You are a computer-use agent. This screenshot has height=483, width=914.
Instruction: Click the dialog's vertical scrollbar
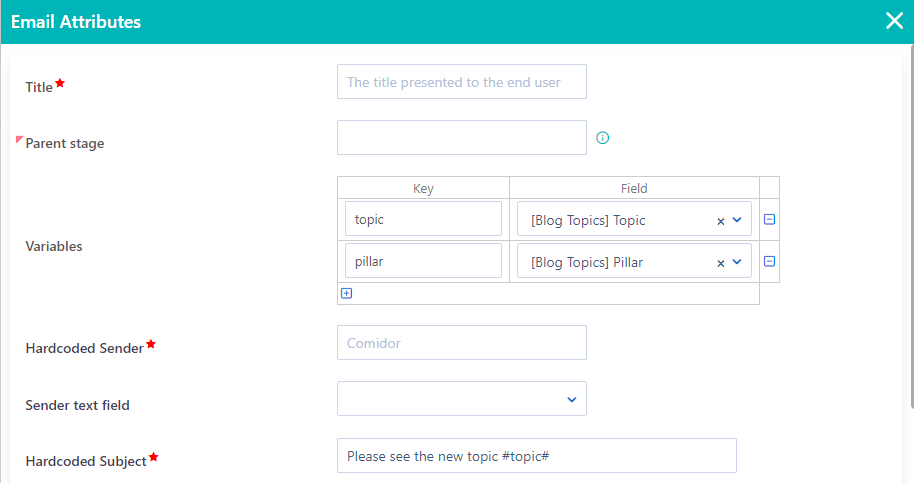(911, 227)
